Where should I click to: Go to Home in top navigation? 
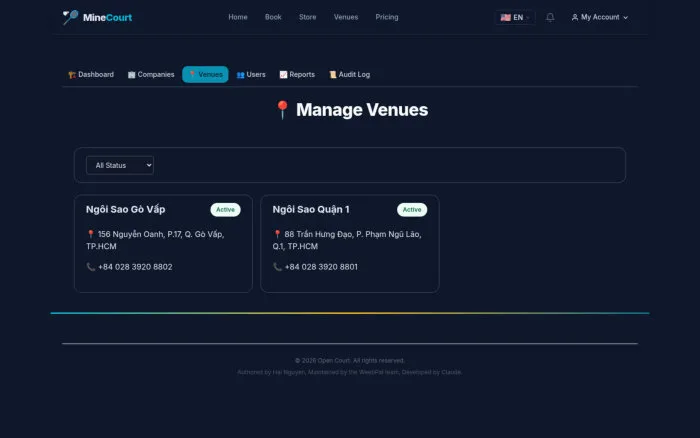(x=238, y=17)
